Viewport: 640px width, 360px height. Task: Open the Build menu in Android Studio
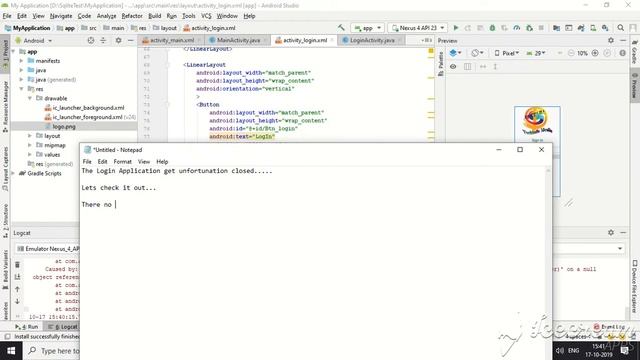[154, 16]
